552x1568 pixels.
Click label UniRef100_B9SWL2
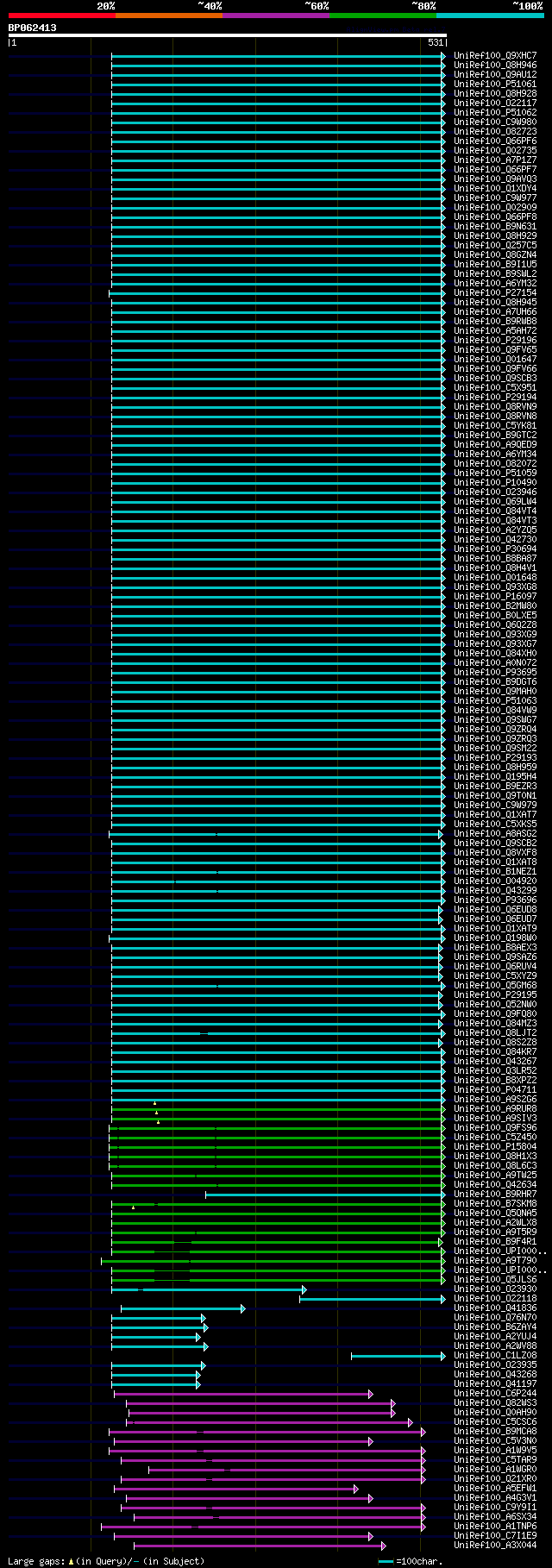tap(495, 273)
